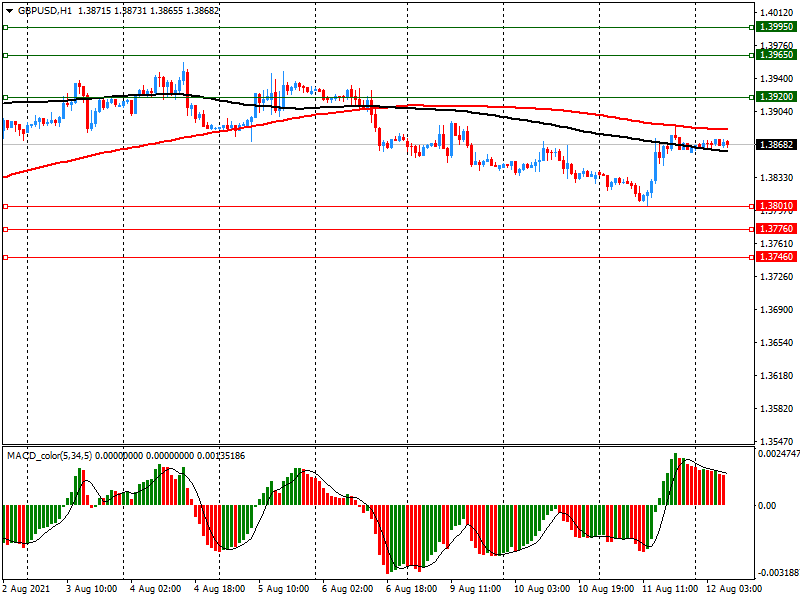Image resolution: width=800 pixels, height=600 pixels.
Task: Click the 1.36180 price scale value
Action: pos(777,376)
